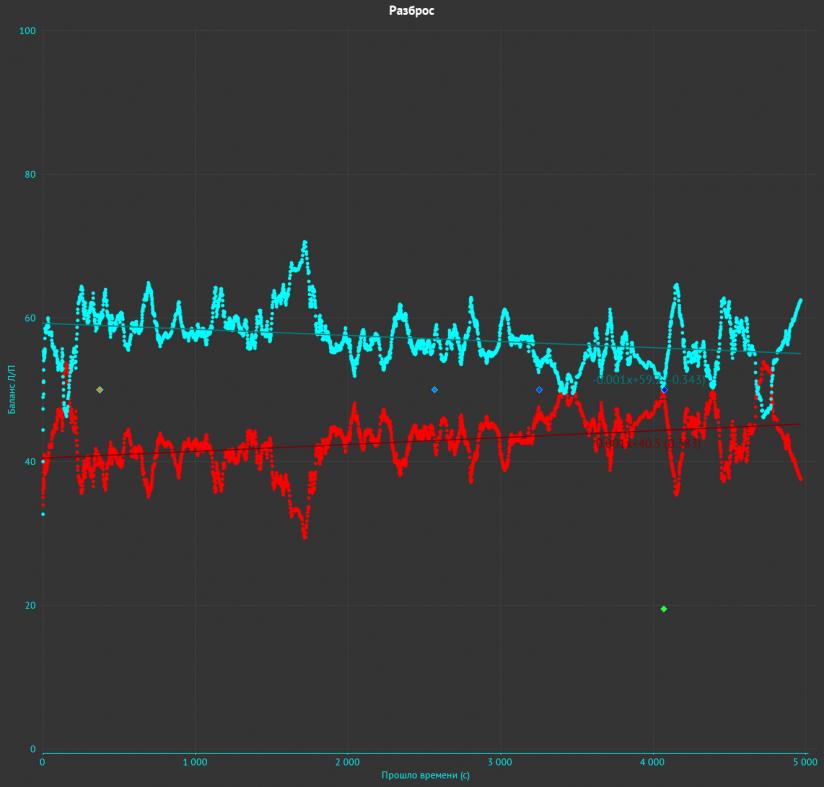Click the lowest dip of the red series
This screenshot has width=824, height=787.
305,536
